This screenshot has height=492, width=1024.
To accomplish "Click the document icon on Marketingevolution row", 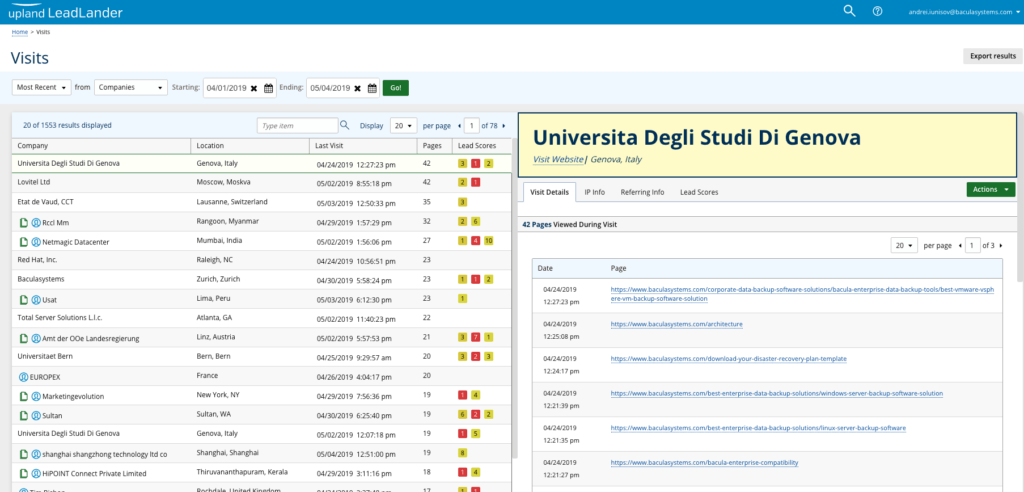I will pyautogui.click(x=24, y=396).
